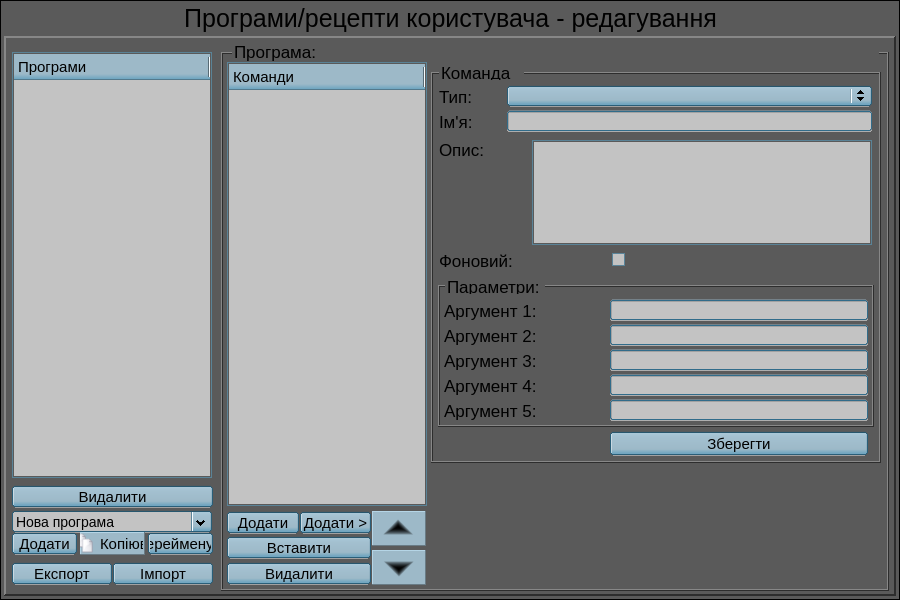
Task: Expand the Нова програма combo box arrow
Action: coord(201,522)
